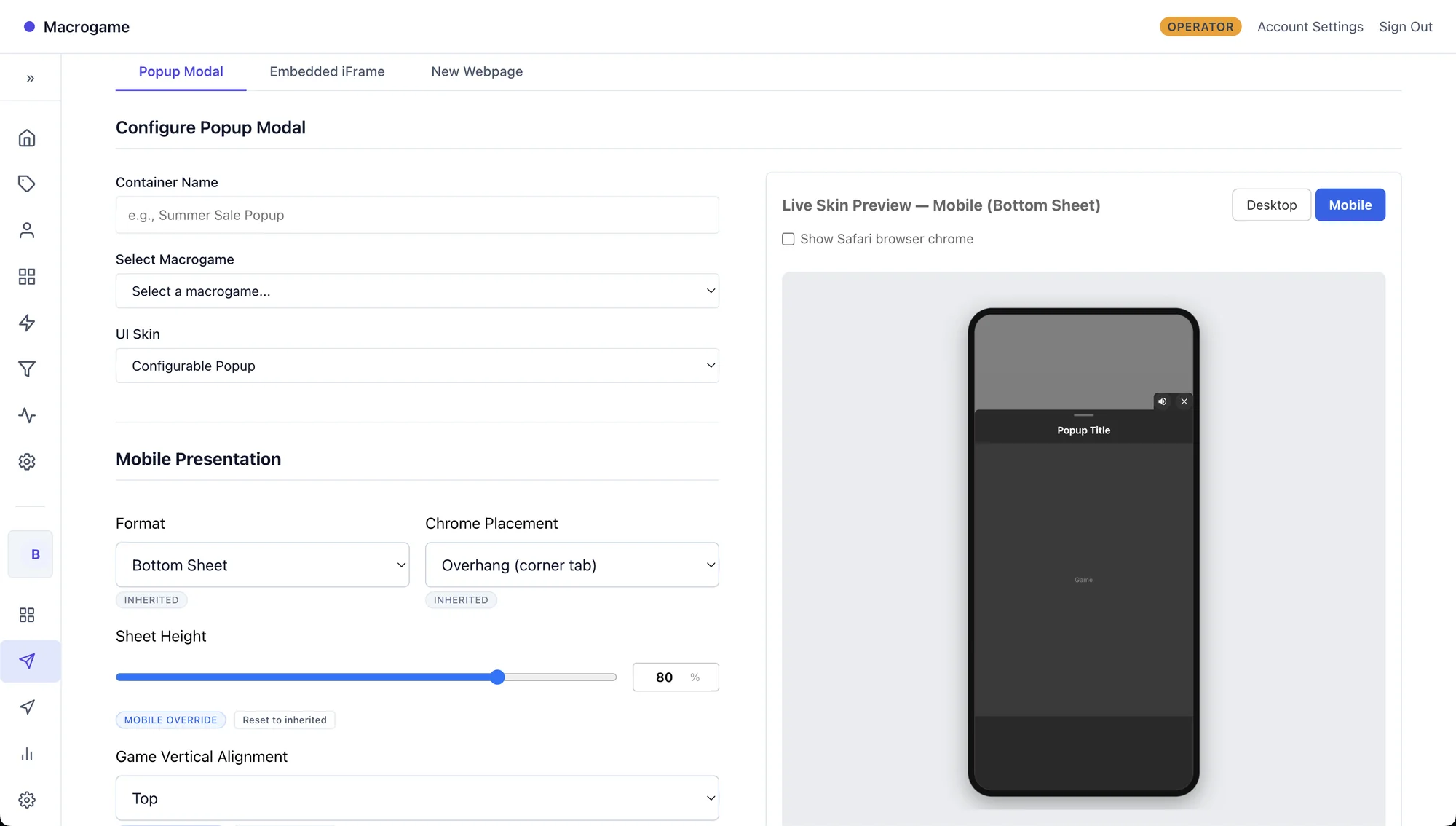The width and height of the screenshot is (1456, 826).
Task: Open the navigation arrow icon in sidebar
Action: pos(27,707)
